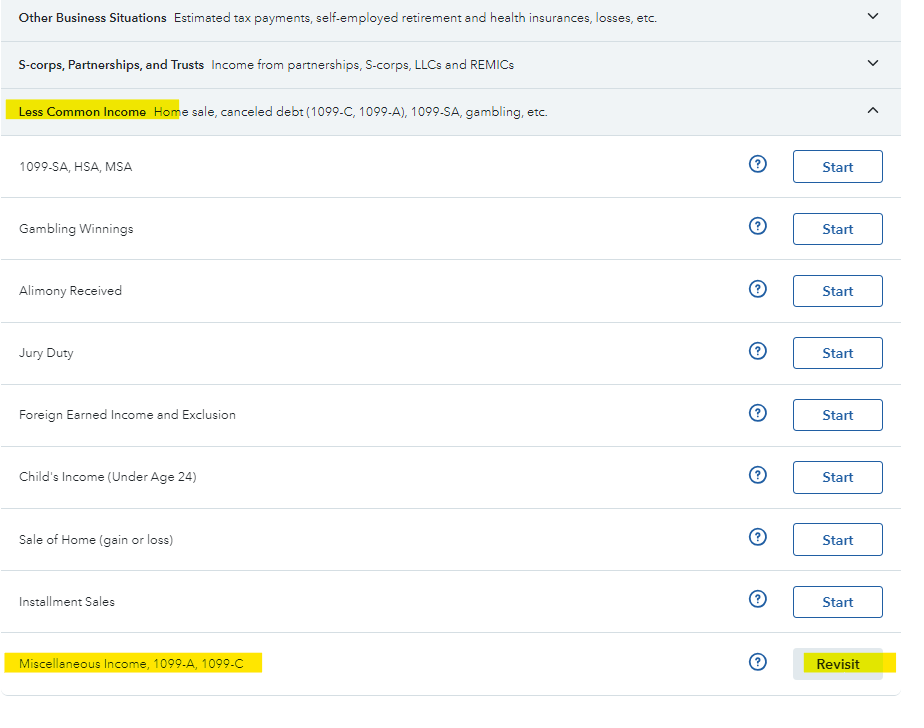Expand Other Business Situations section
The height and width of the screenshot is (728, 924).
(872, 17)
